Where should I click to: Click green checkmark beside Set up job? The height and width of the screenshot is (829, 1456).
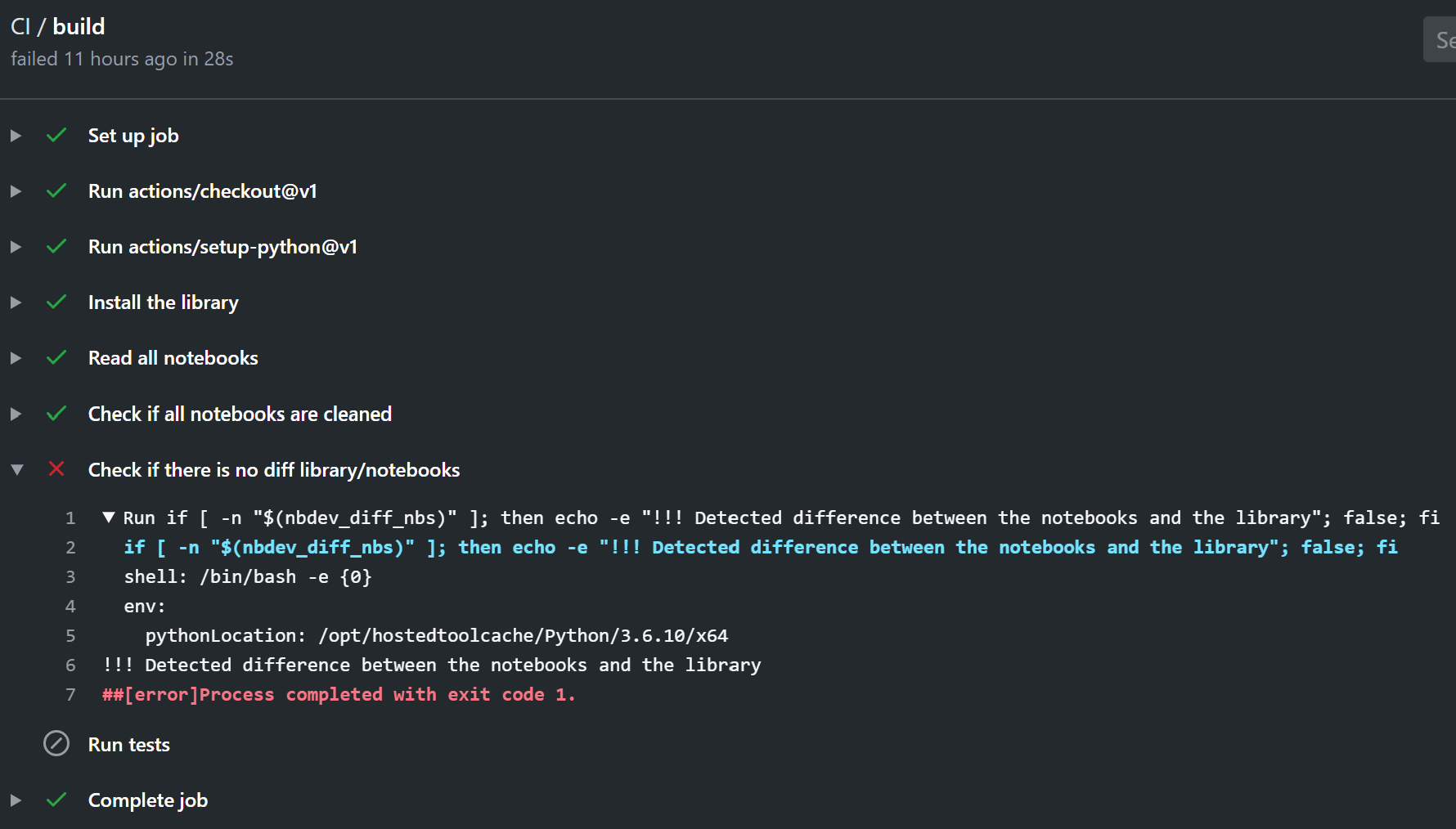(56, 136)
